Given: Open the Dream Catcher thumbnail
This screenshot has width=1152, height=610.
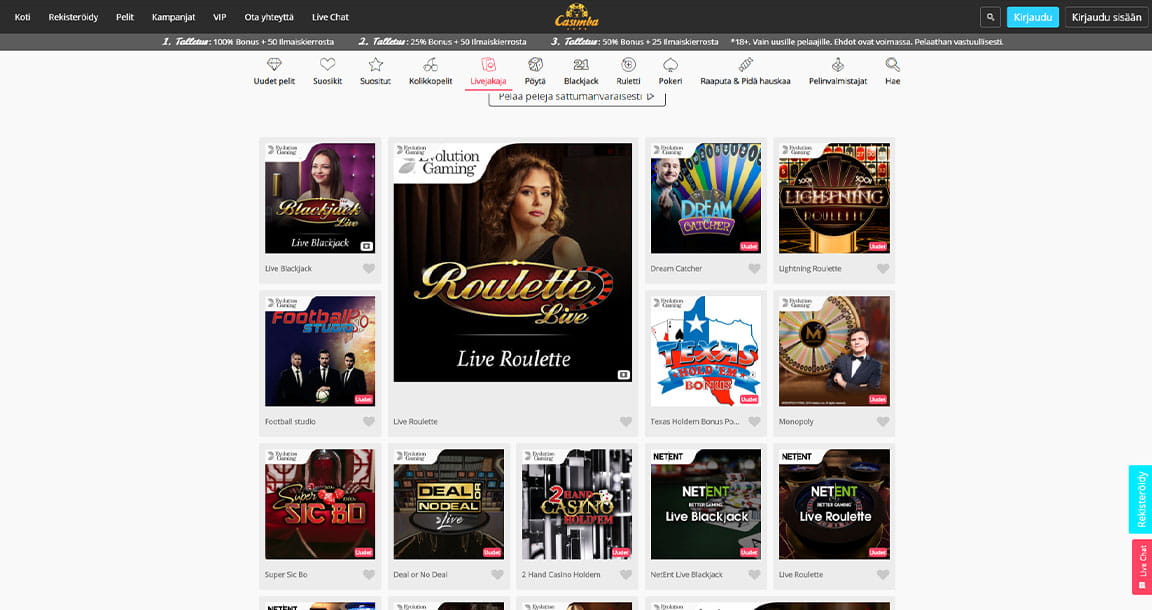Looking at the screenshot, I should [x=705, y=198].
